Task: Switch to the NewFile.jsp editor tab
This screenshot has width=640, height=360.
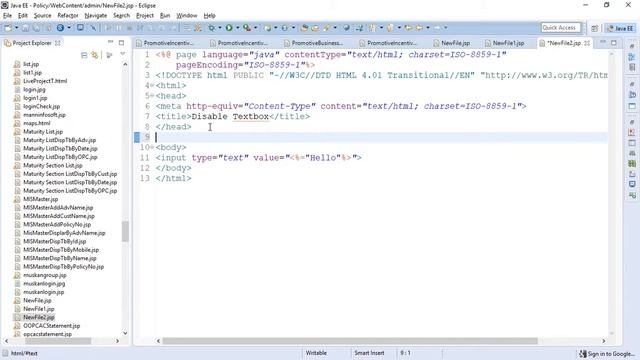Action: pos(451,43)
